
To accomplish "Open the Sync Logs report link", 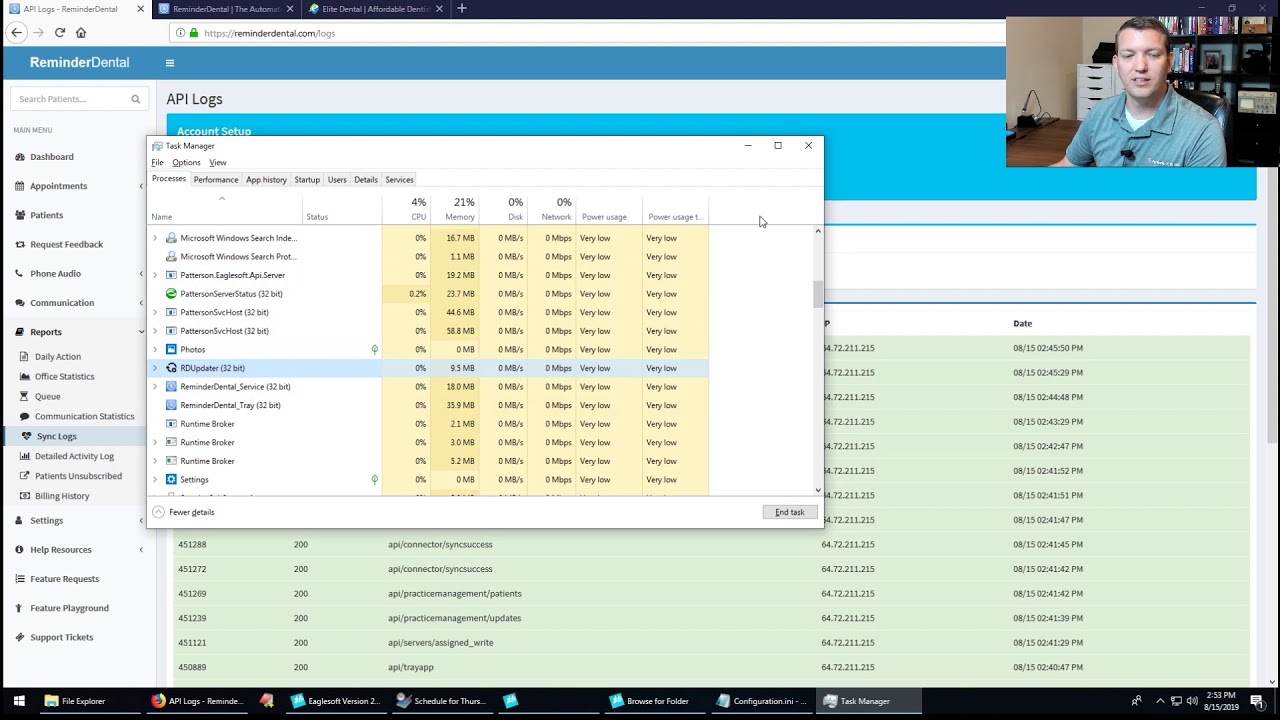I will 56,436.
